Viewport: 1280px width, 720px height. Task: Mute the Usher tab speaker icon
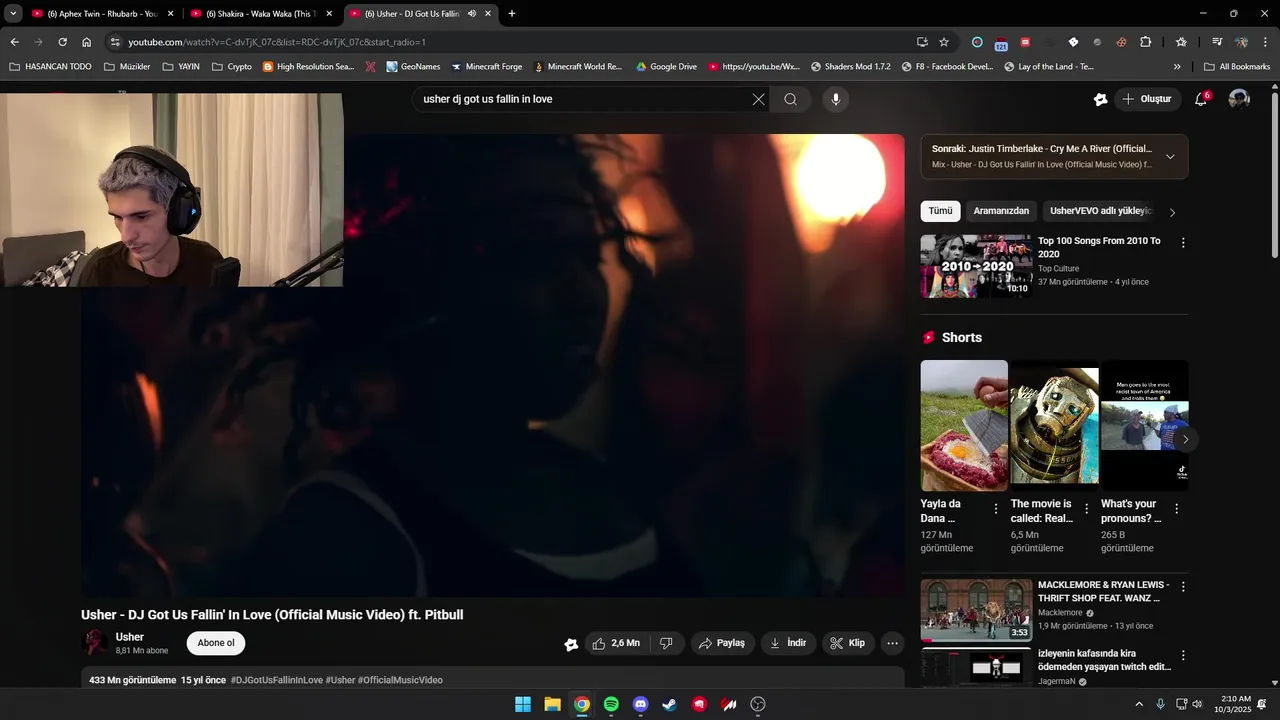point(471,14)
